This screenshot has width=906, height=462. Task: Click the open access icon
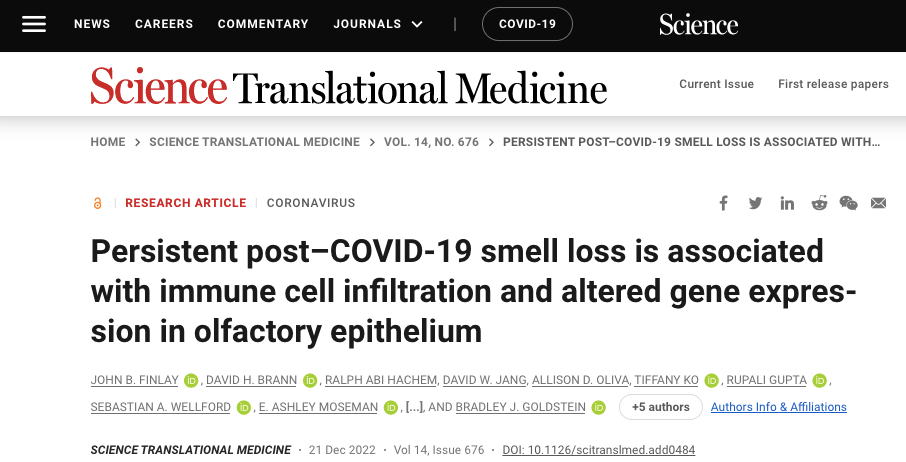click(x=97, y=203)
